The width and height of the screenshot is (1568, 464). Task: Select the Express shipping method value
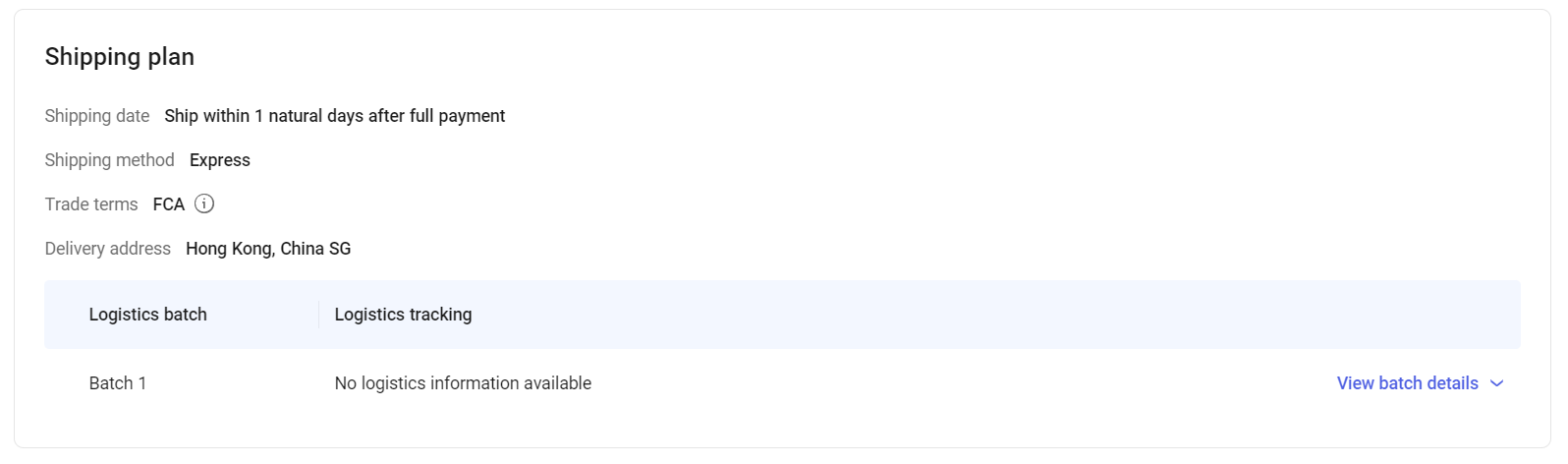pyautogui.click(x=220, y=160)
